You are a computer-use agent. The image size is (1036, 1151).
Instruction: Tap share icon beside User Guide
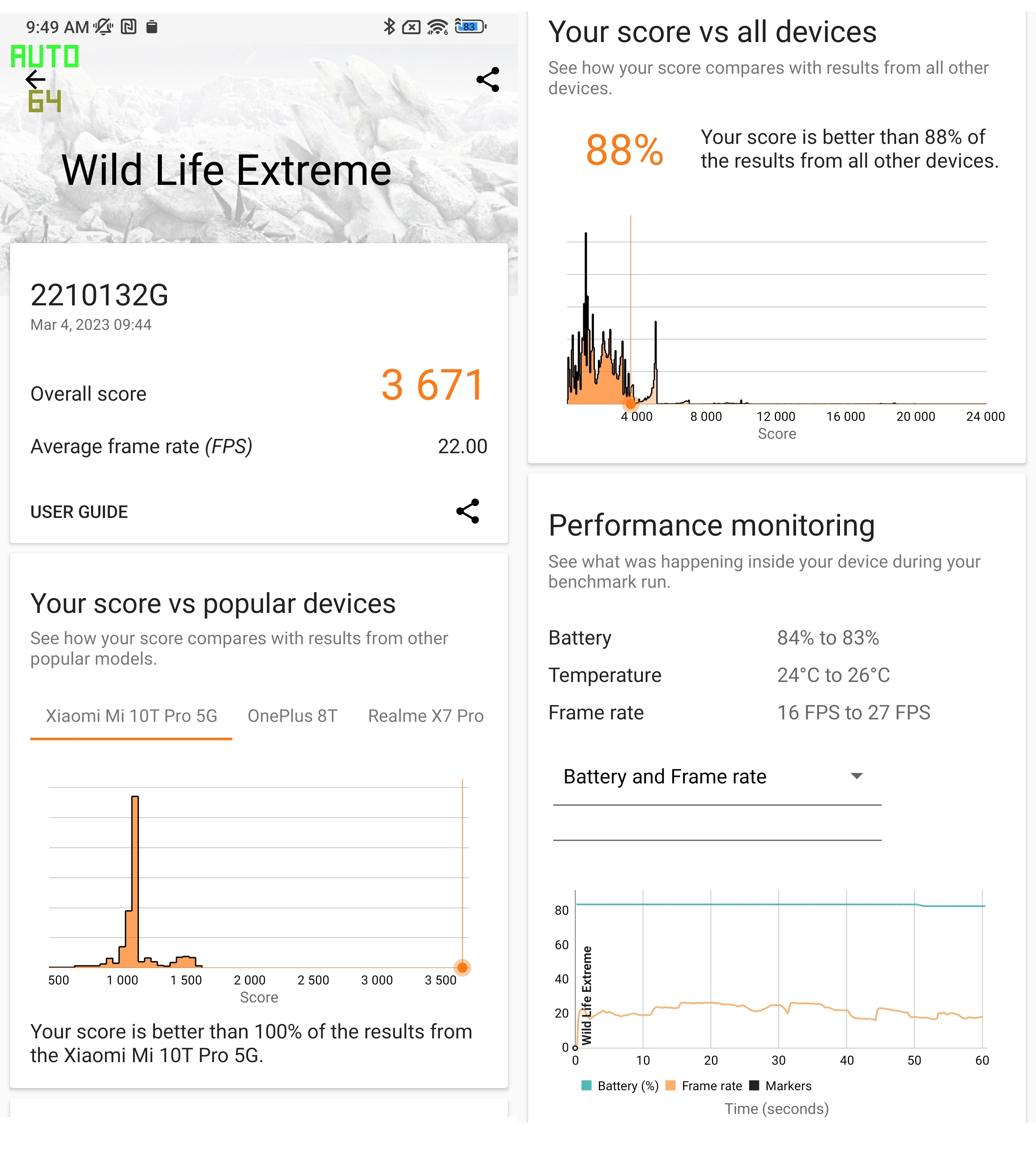468,511
